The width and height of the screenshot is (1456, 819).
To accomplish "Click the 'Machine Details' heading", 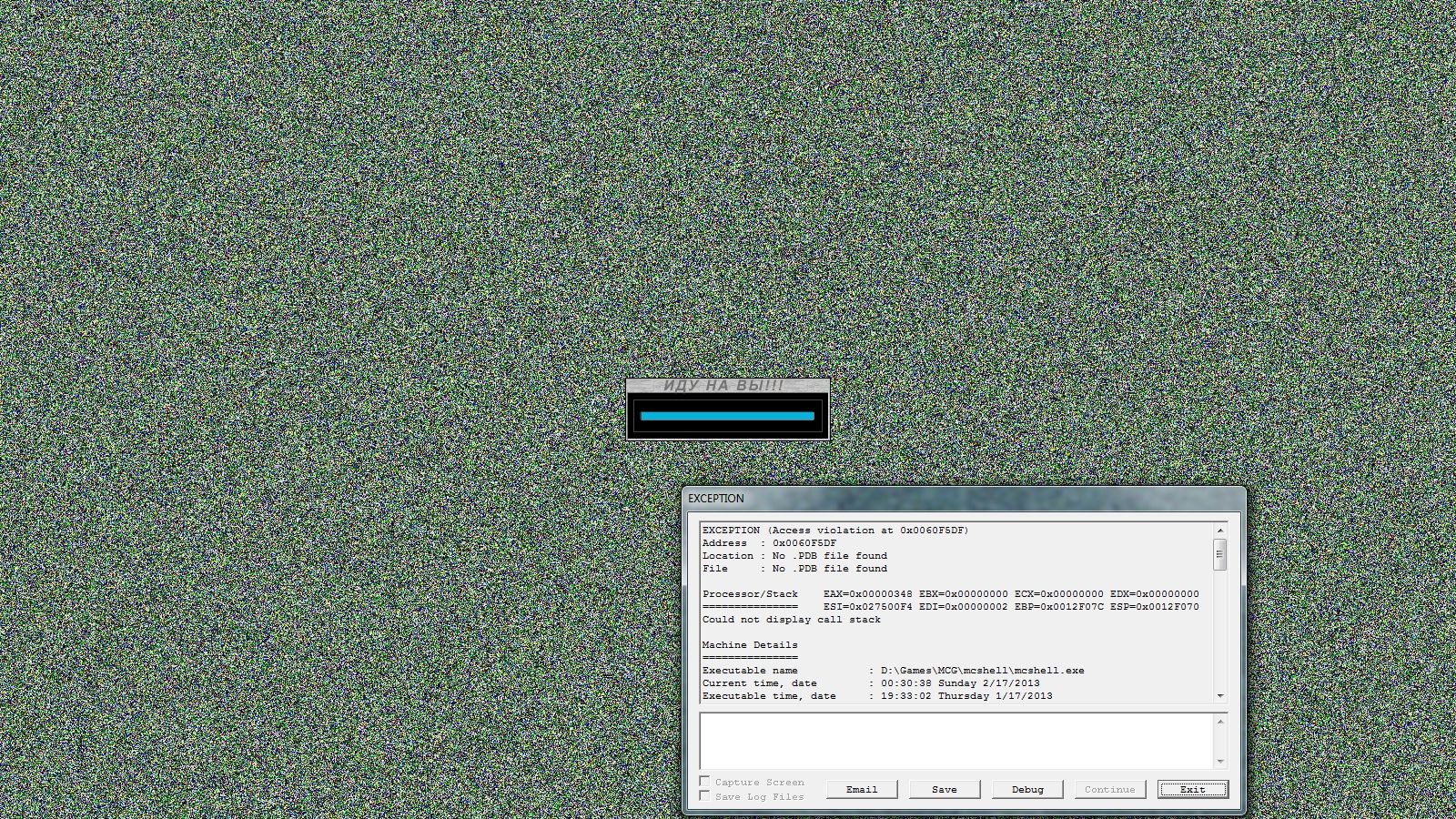I will (750, 644).
